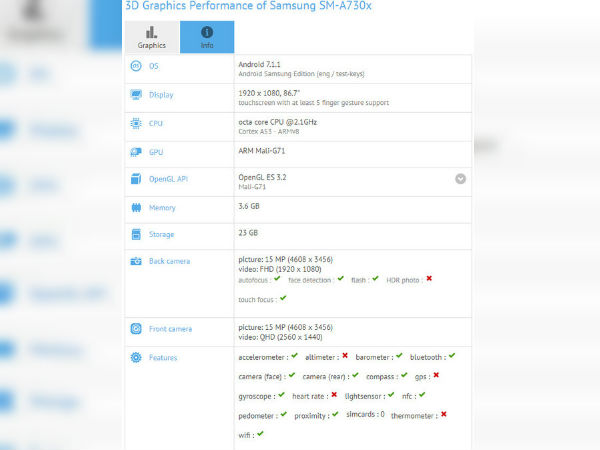Click the HDR photo red cross
The image size is (600, 450).
[x=429, y=279]
